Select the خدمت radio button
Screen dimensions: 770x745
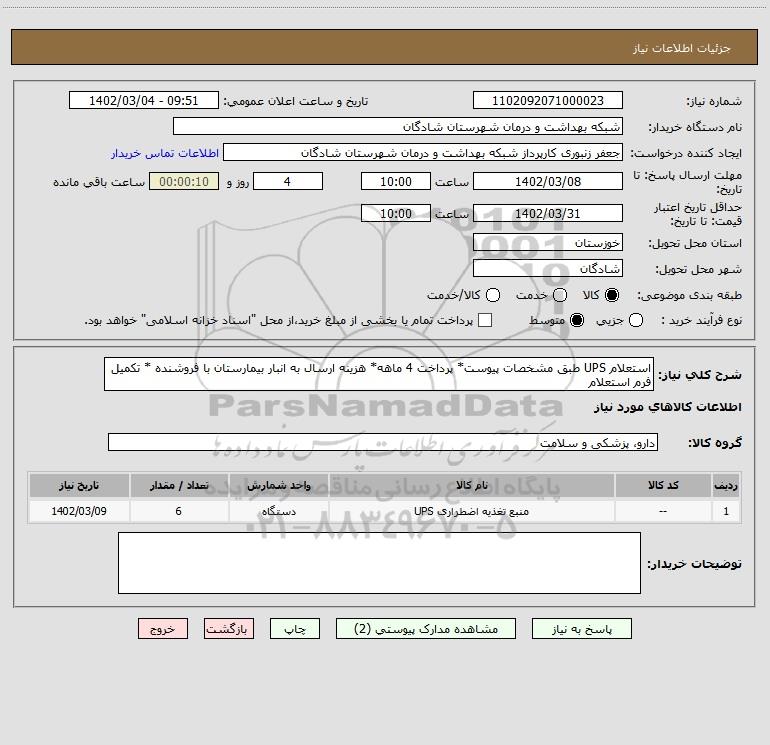pos(560,295)
